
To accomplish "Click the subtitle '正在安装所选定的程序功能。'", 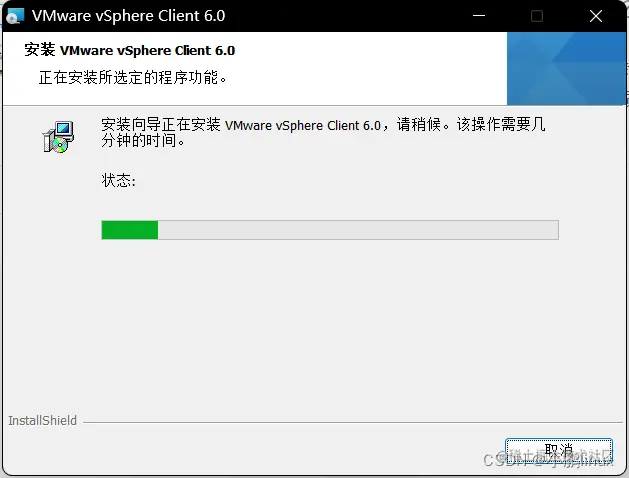I will pyautogui.click(x=133, y=77).
